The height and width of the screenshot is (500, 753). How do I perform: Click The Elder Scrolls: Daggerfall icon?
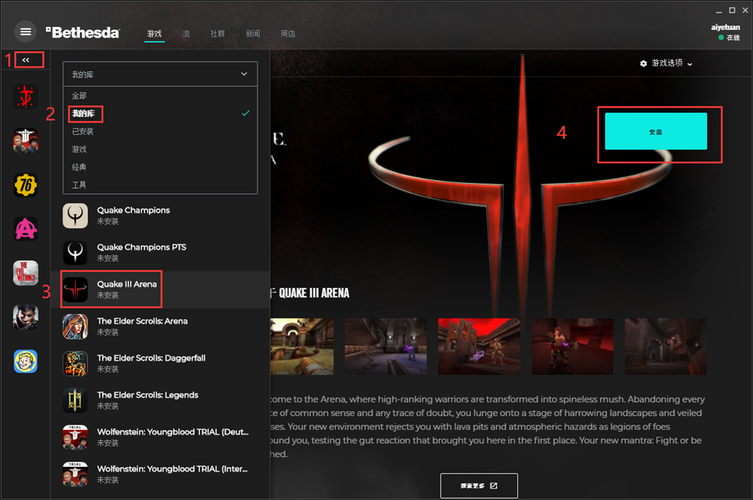pos(75,364)
